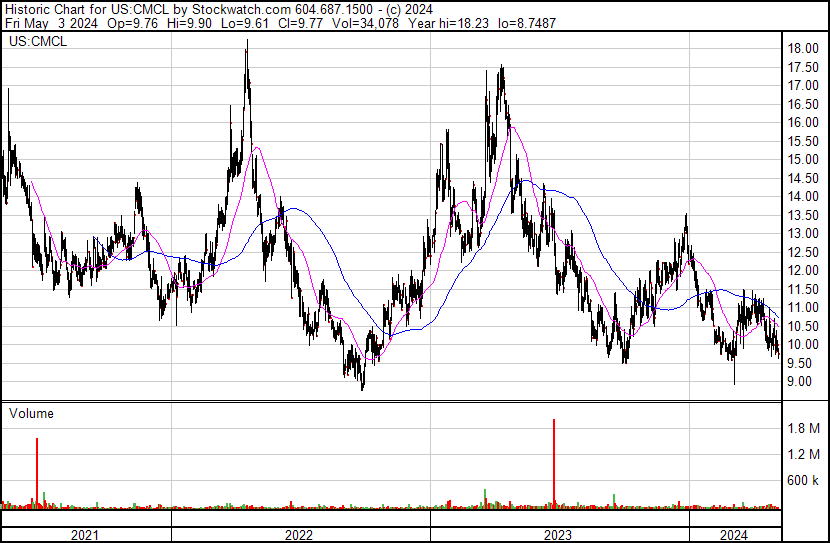Click the 15.50 price axis label
The image size is (830, 543).
[x=803, y=141]
